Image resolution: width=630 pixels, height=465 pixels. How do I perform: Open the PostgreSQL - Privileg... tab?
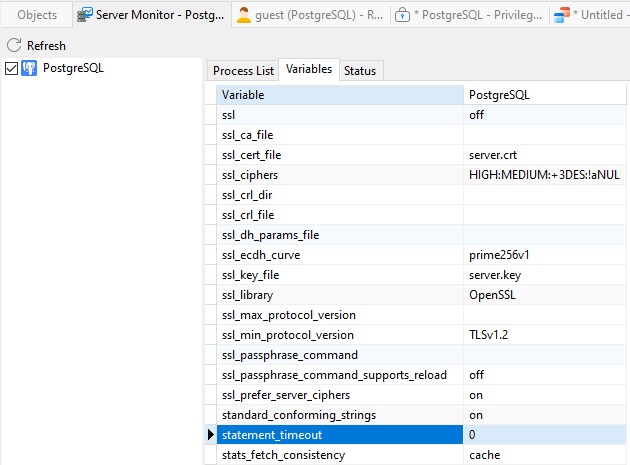[x=469, y=15]
